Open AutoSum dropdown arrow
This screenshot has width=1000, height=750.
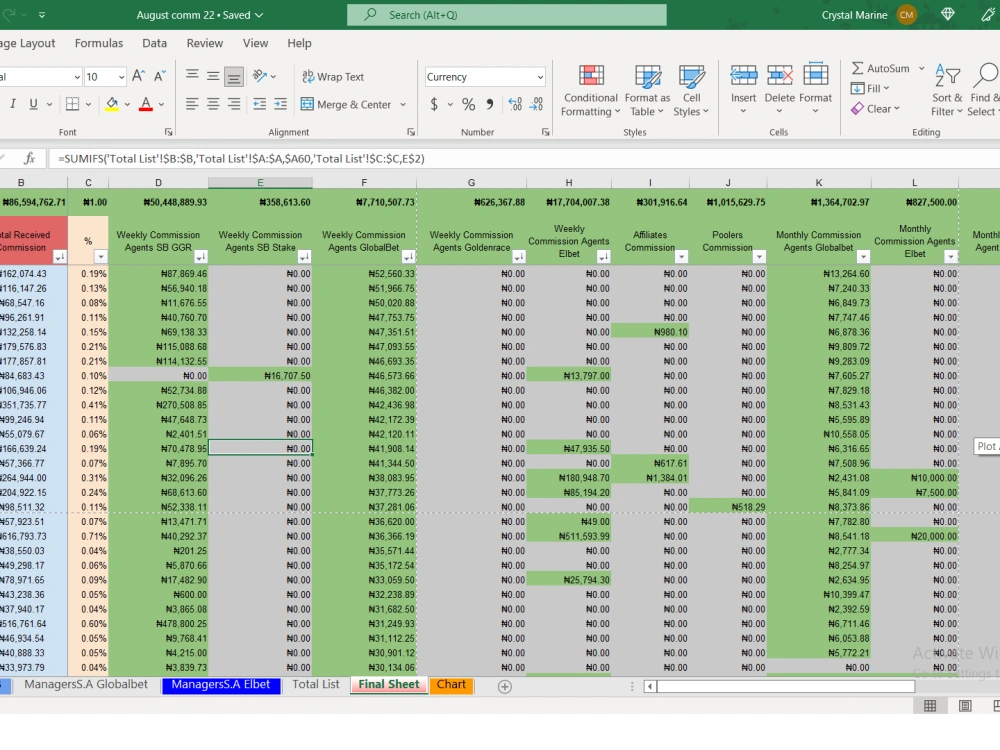[x=922, y=68]
